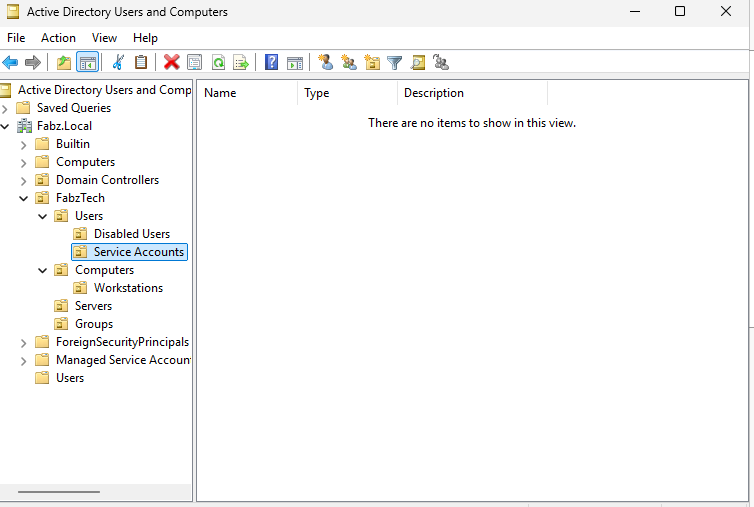Click the Find objects magnifier icon
Viewport: 754px width, 507px height.
tap(417, 63)
